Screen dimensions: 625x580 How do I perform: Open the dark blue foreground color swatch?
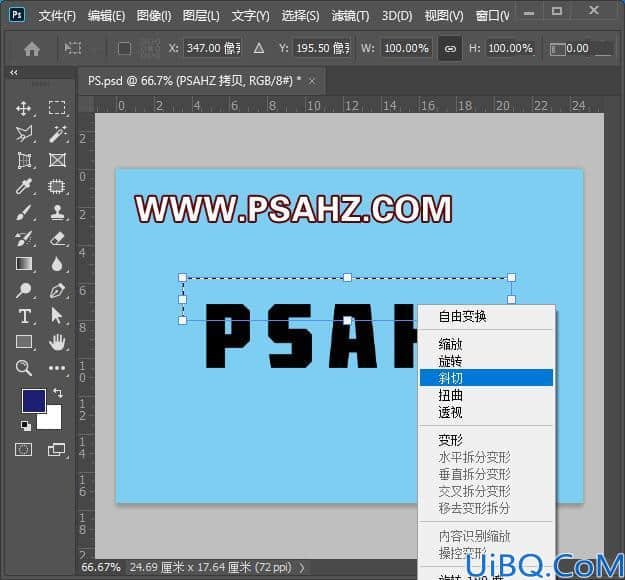click(x=33, y=400)
